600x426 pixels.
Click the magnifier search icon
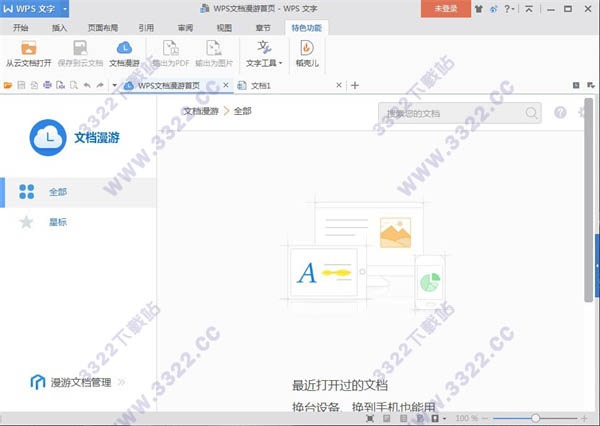[532, 113]
